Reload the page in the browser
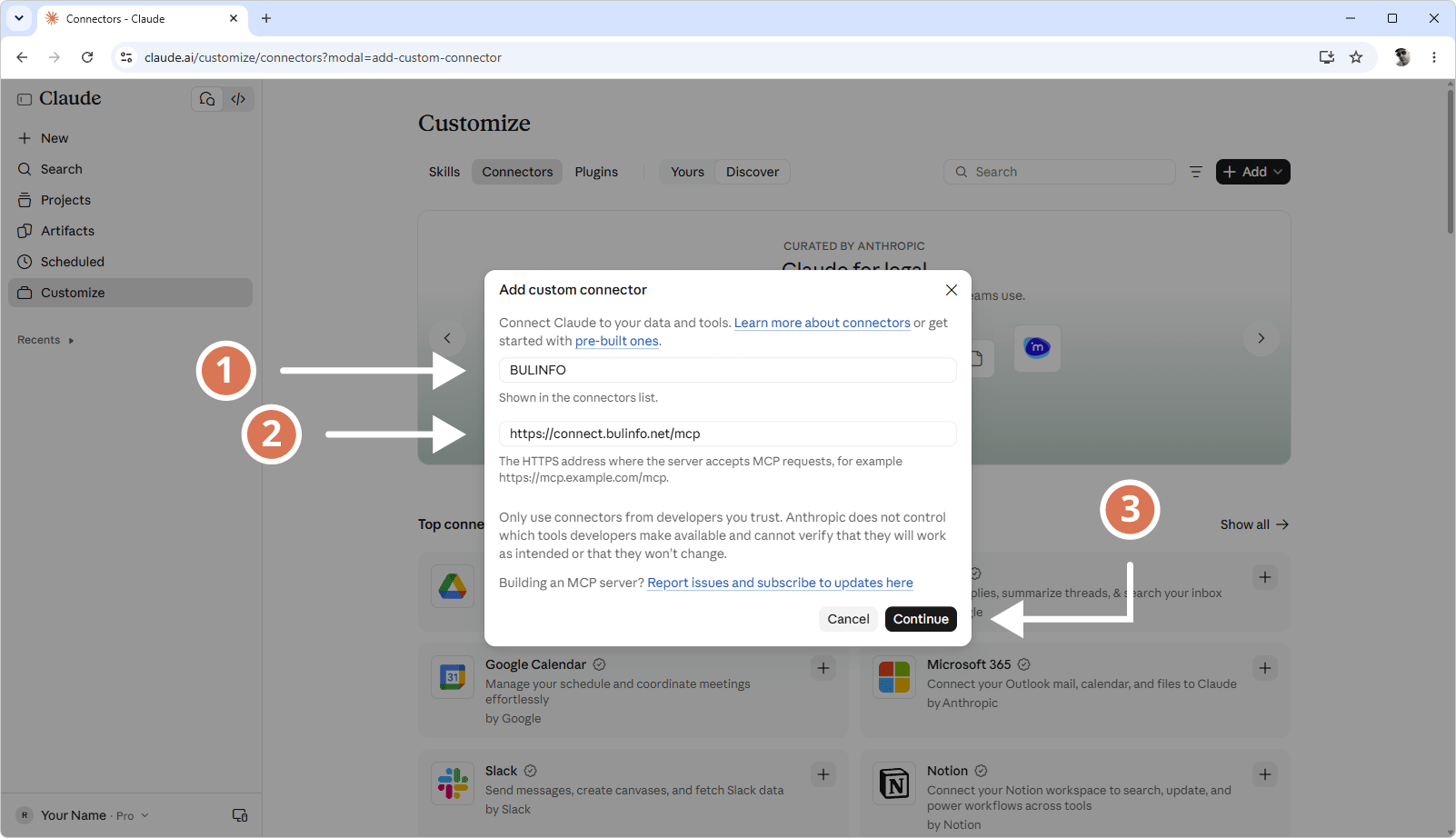The width and height of the screenshot is (1456, 838). pyautogui.click(x=87, y=57)
